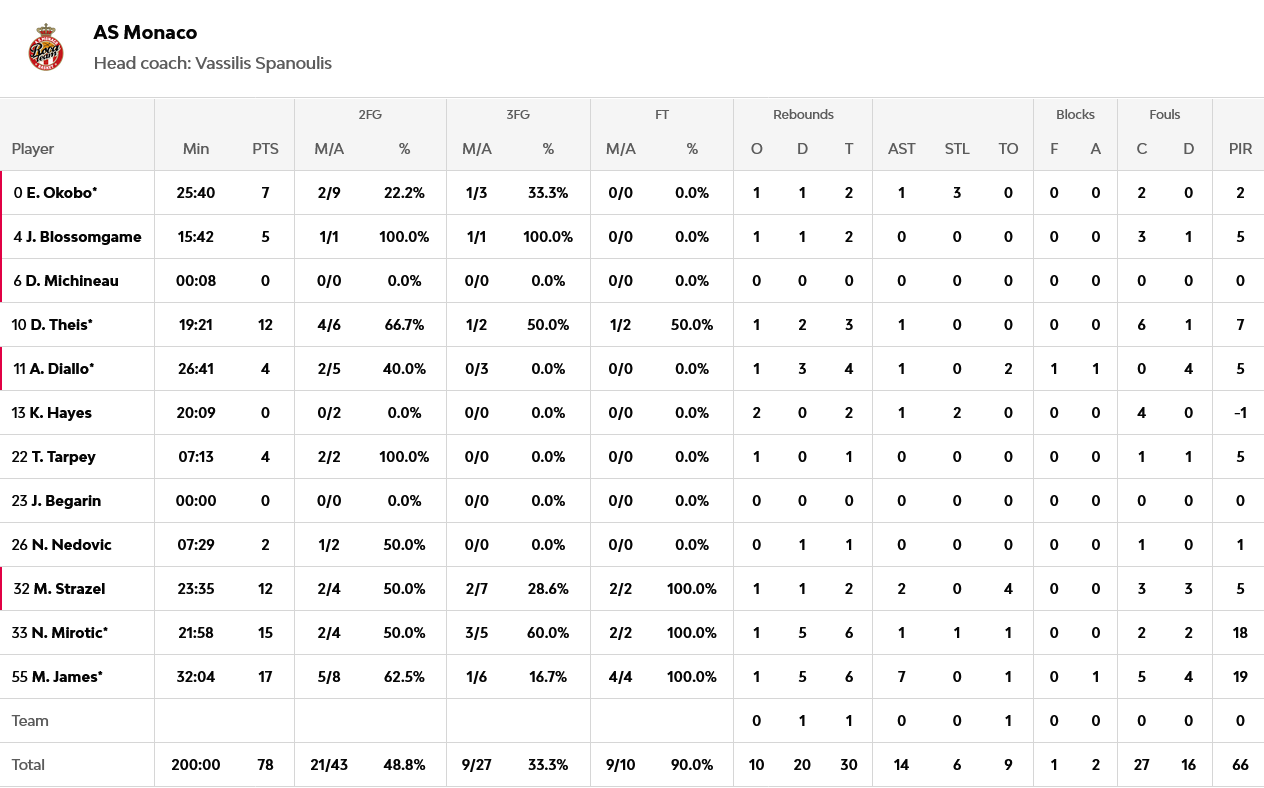This screenshot has width=1264, height=788.
Task: Click J. Begarin's name
Action: click(x=66, y=501)
